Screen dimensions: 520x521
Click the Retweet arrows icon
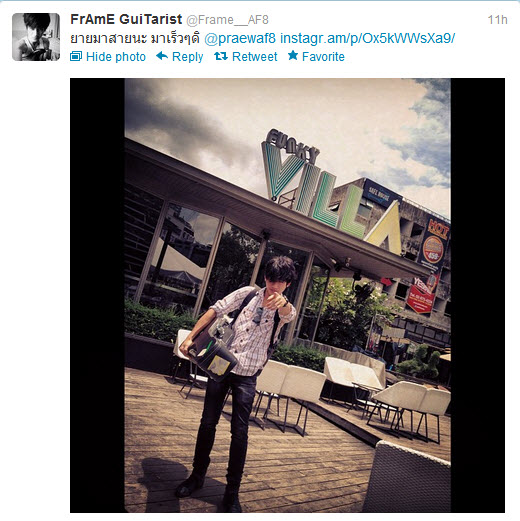[221, 56]
